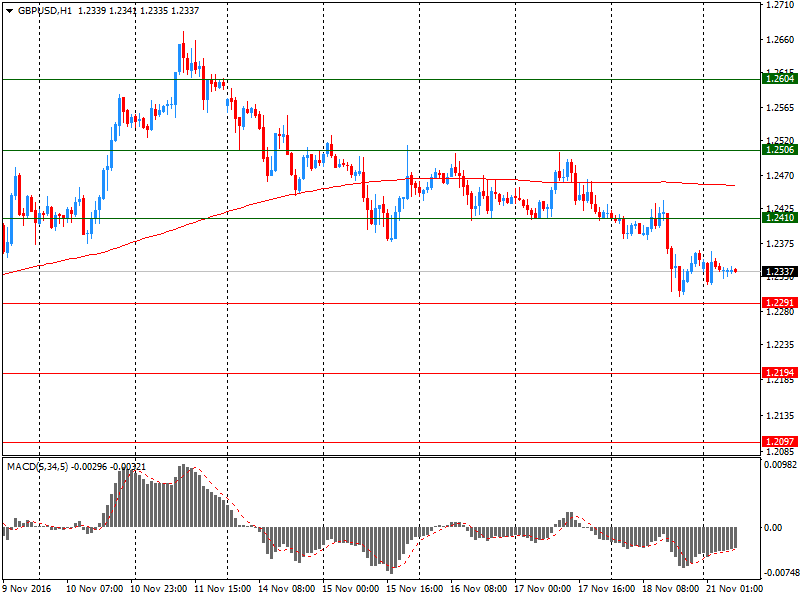Select the 1.2291 red support level label
Screen dimensions: 800x600
pos(779,303)
